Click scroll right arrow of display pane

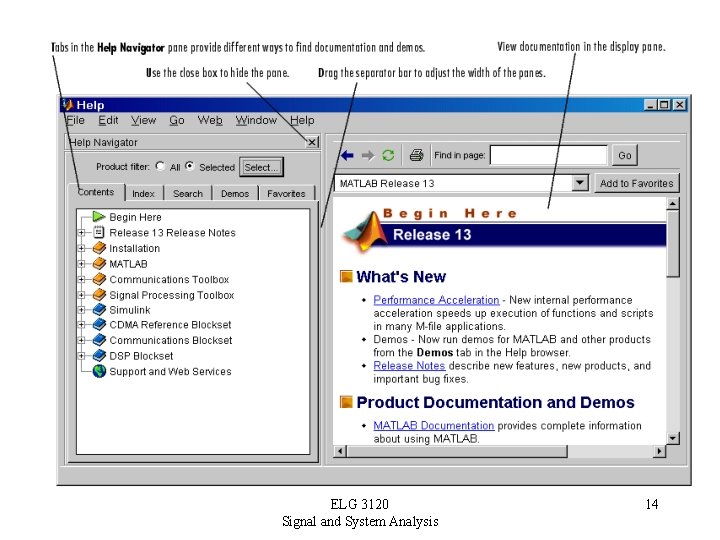(659, 451)
